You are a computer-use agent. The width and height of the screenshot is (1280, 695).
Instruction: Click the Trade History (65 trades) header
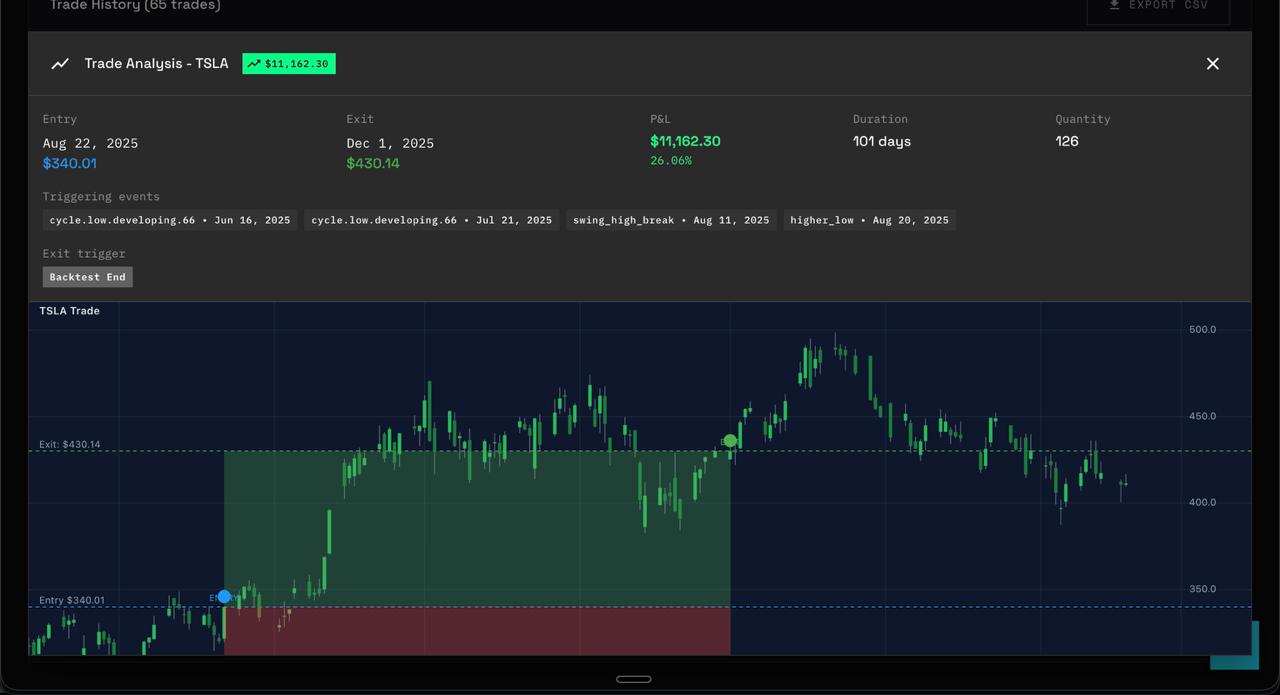coord(134,5)
